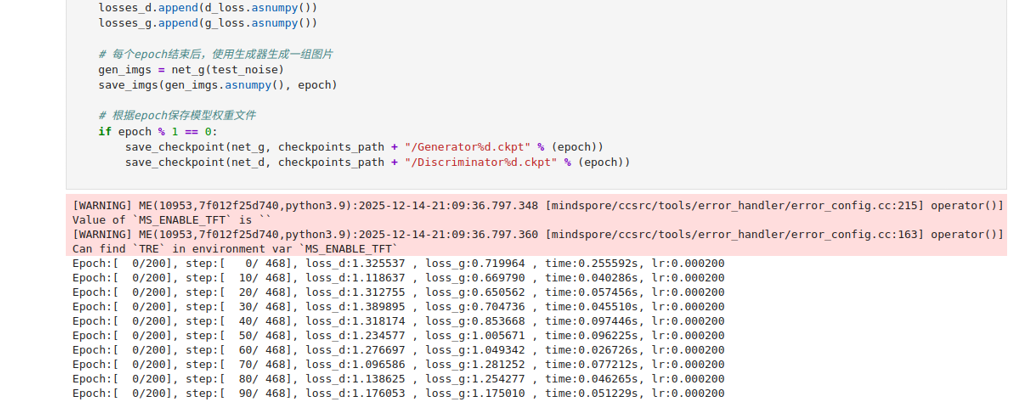The width and height of the screenshot is (1015, 405).
Task: Place cursor on gen_imgs = net_g(test_noise) line
Action: pos(191,70)
